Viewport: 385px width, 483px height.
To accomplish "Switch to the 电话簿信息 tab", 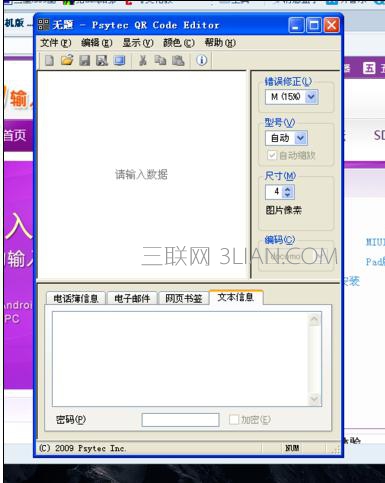I will [x=76, y=298].
